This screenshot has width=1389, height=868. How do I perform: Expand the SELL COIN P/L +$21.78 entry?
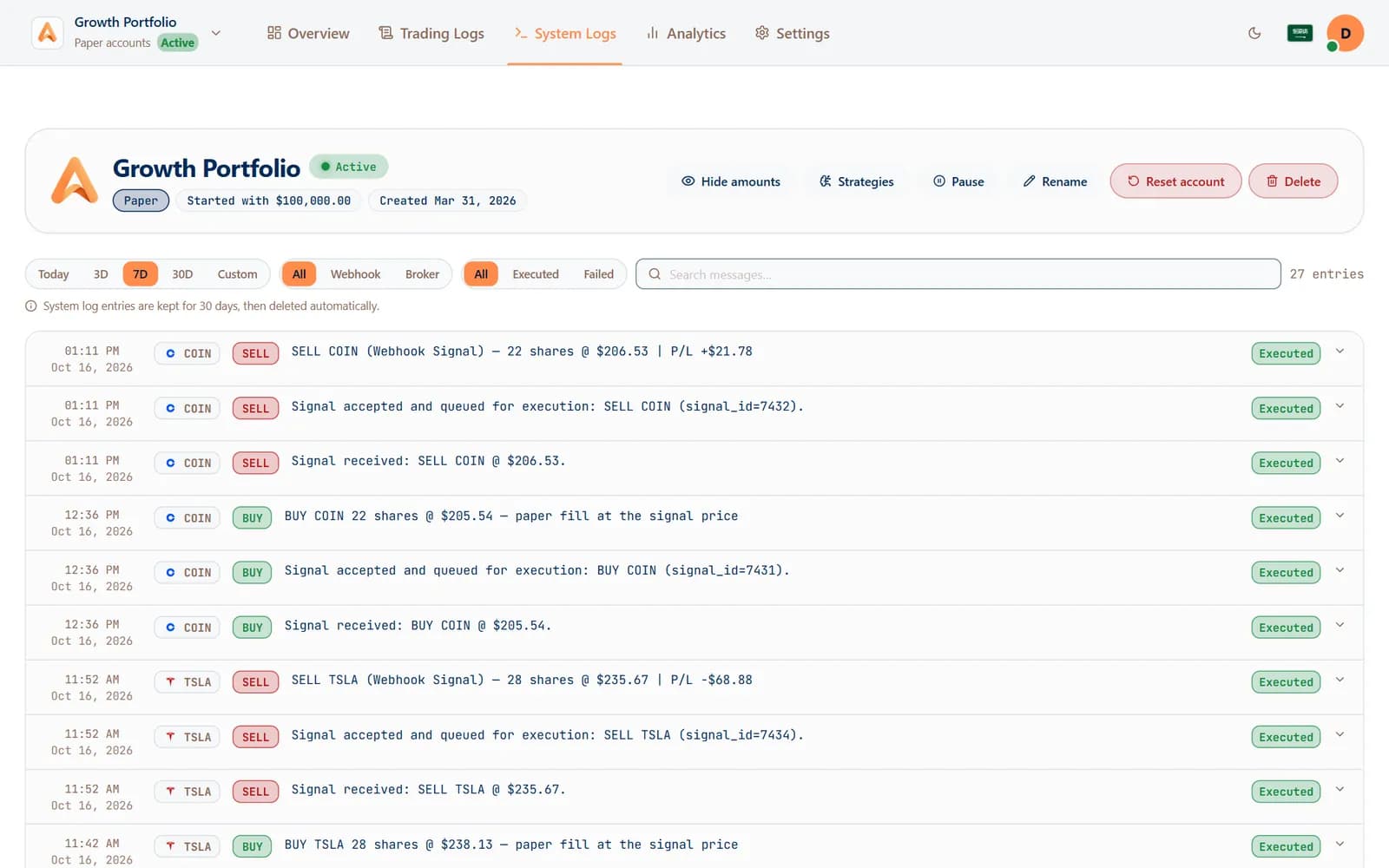[1340, 352]
